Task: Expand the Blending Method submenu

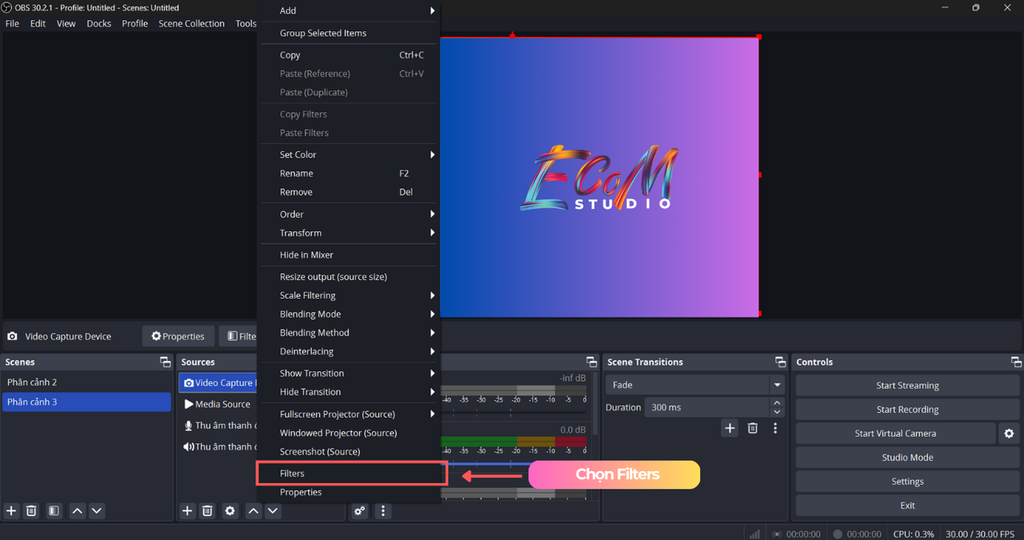Action: [349, 332]
